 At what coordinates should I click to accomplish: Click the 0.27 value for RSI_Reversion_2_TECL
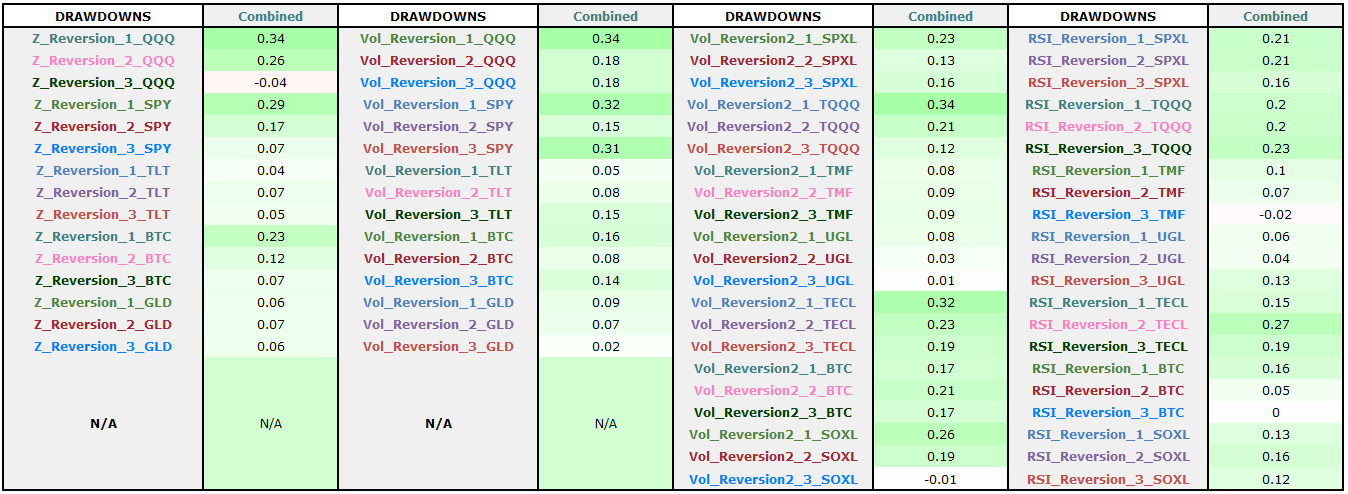[x=1276, y=324]
